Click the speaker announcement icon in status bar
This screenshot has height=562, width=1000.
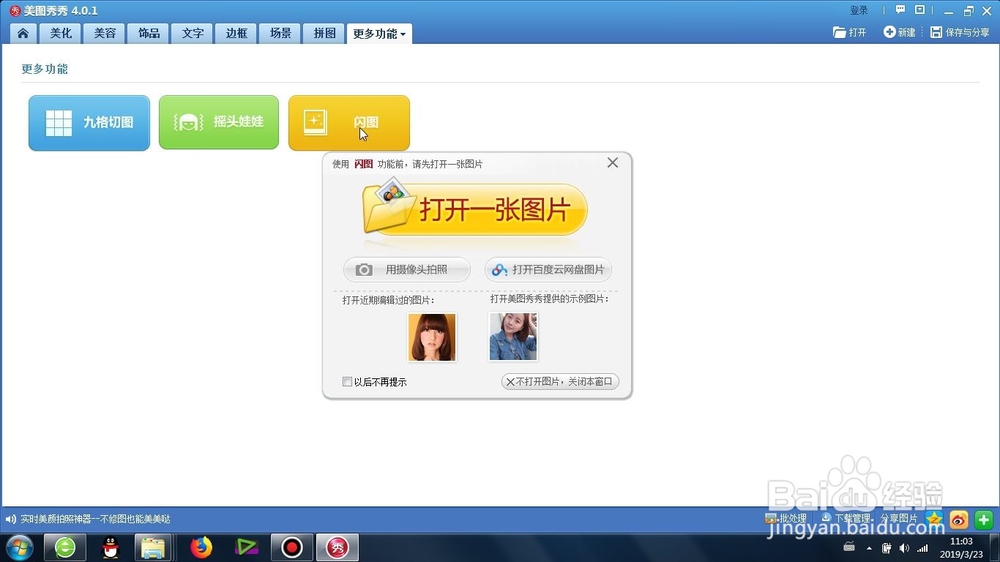(x=10, y=519)
